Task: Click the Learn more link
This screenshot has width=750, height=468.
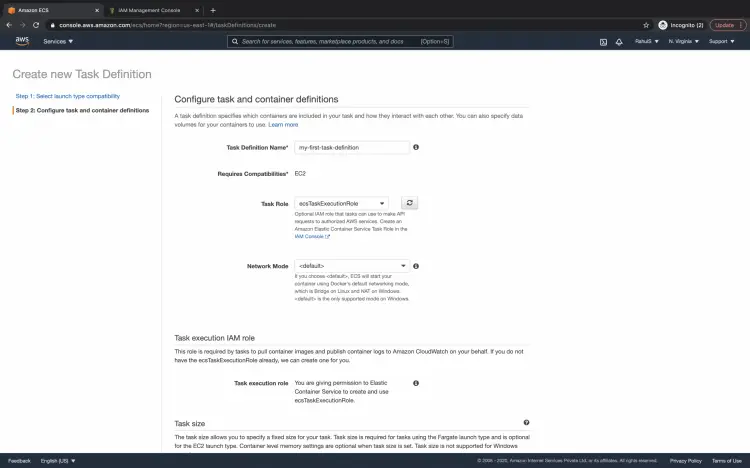Action: coord(283,124)
